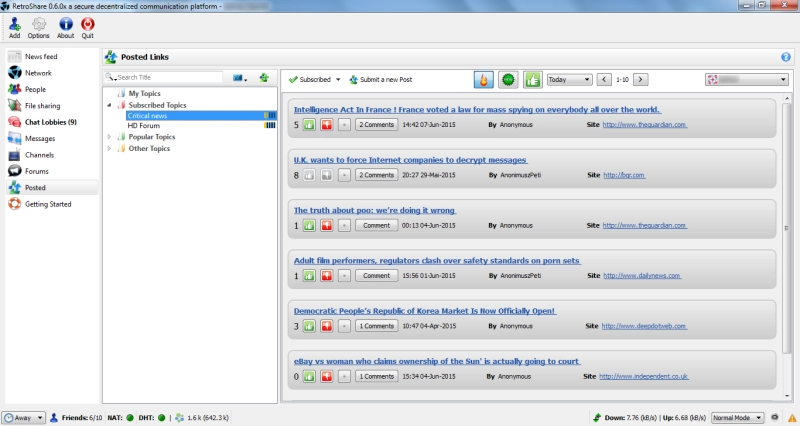Open the Options gear icon

click(39, 24)
